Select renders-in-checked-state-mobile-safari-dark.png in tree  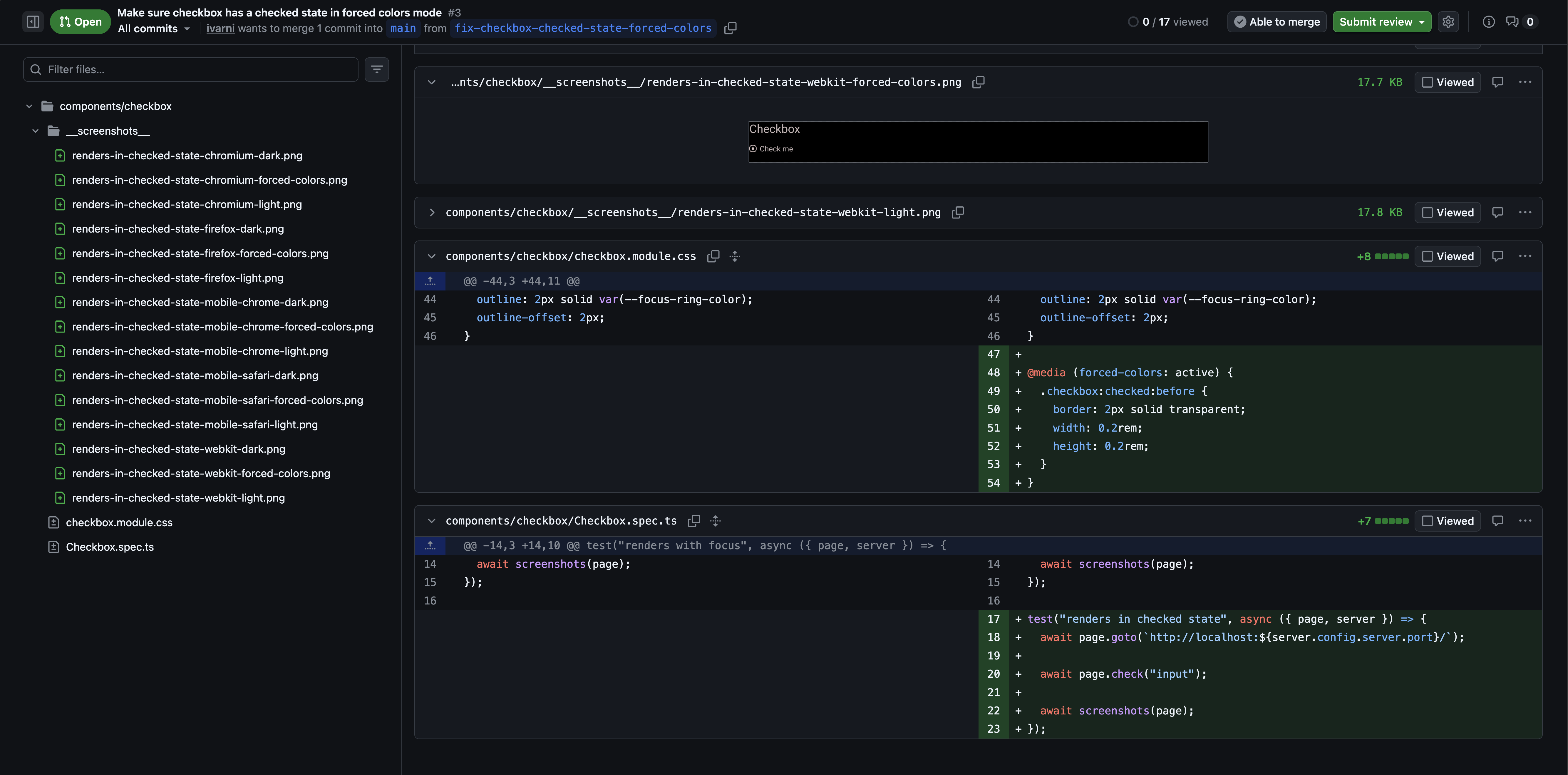pyautogui.click(x=195, y=376)
